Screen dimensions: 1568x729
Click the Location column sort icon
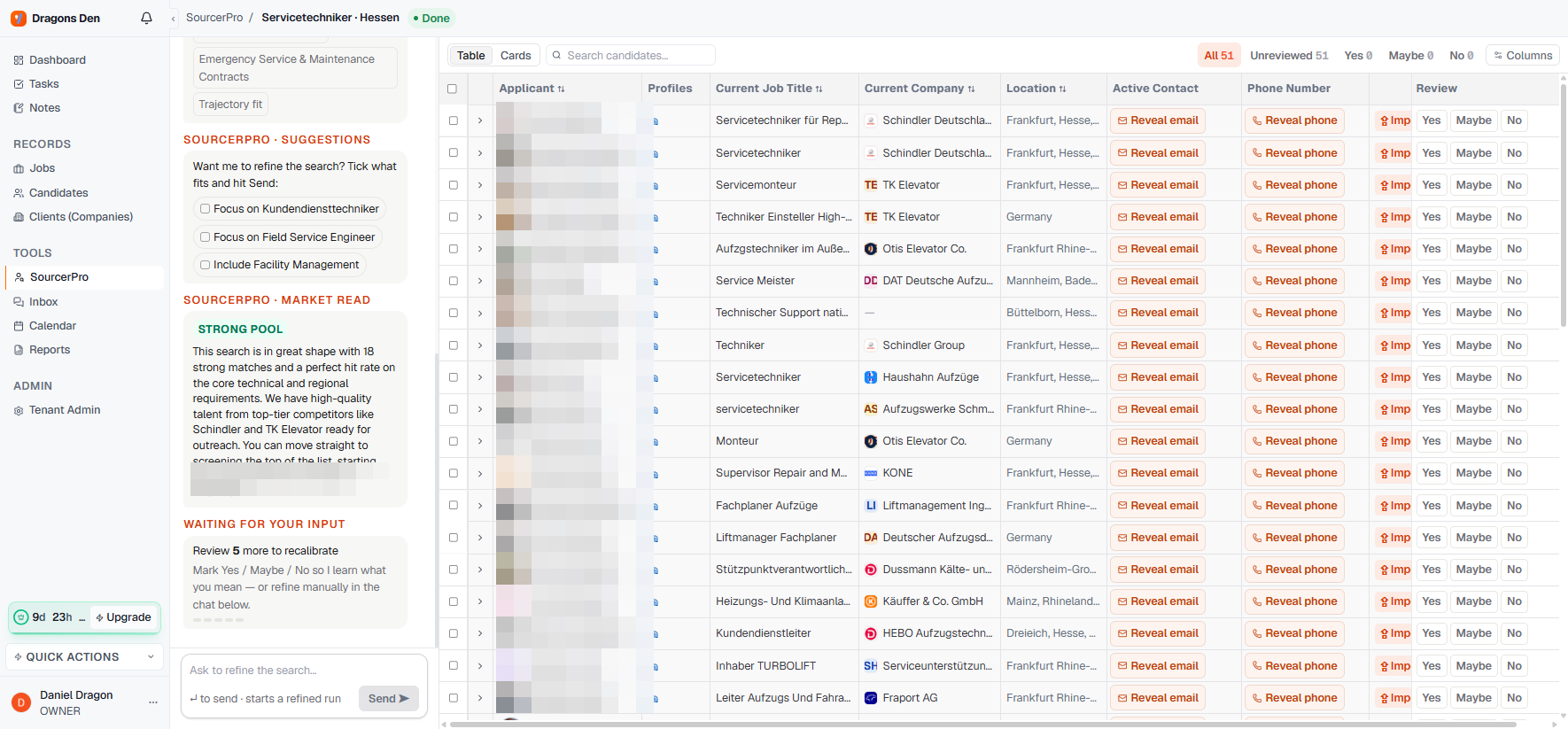click(x=1062, y=89)
